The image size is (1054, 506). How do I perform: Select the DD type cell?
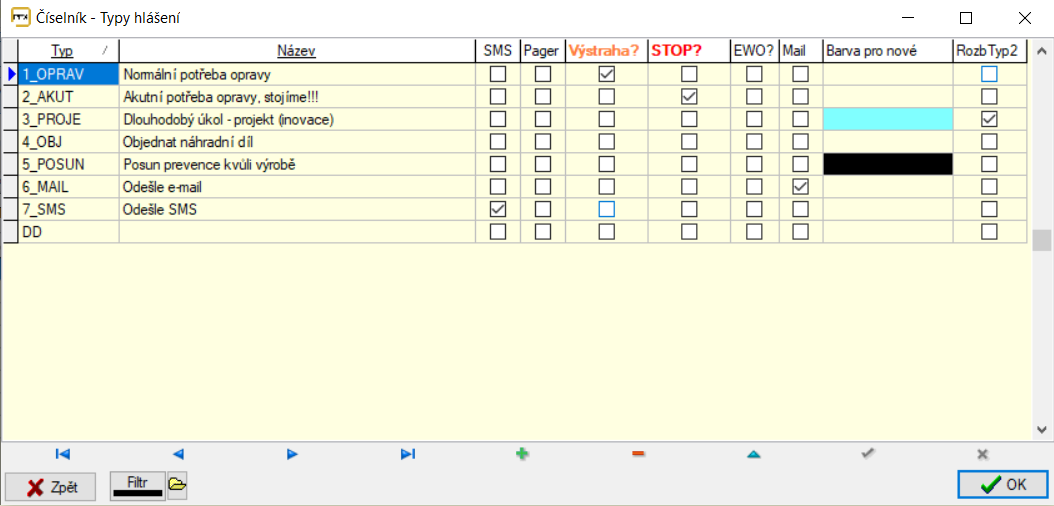coord(68,232)
